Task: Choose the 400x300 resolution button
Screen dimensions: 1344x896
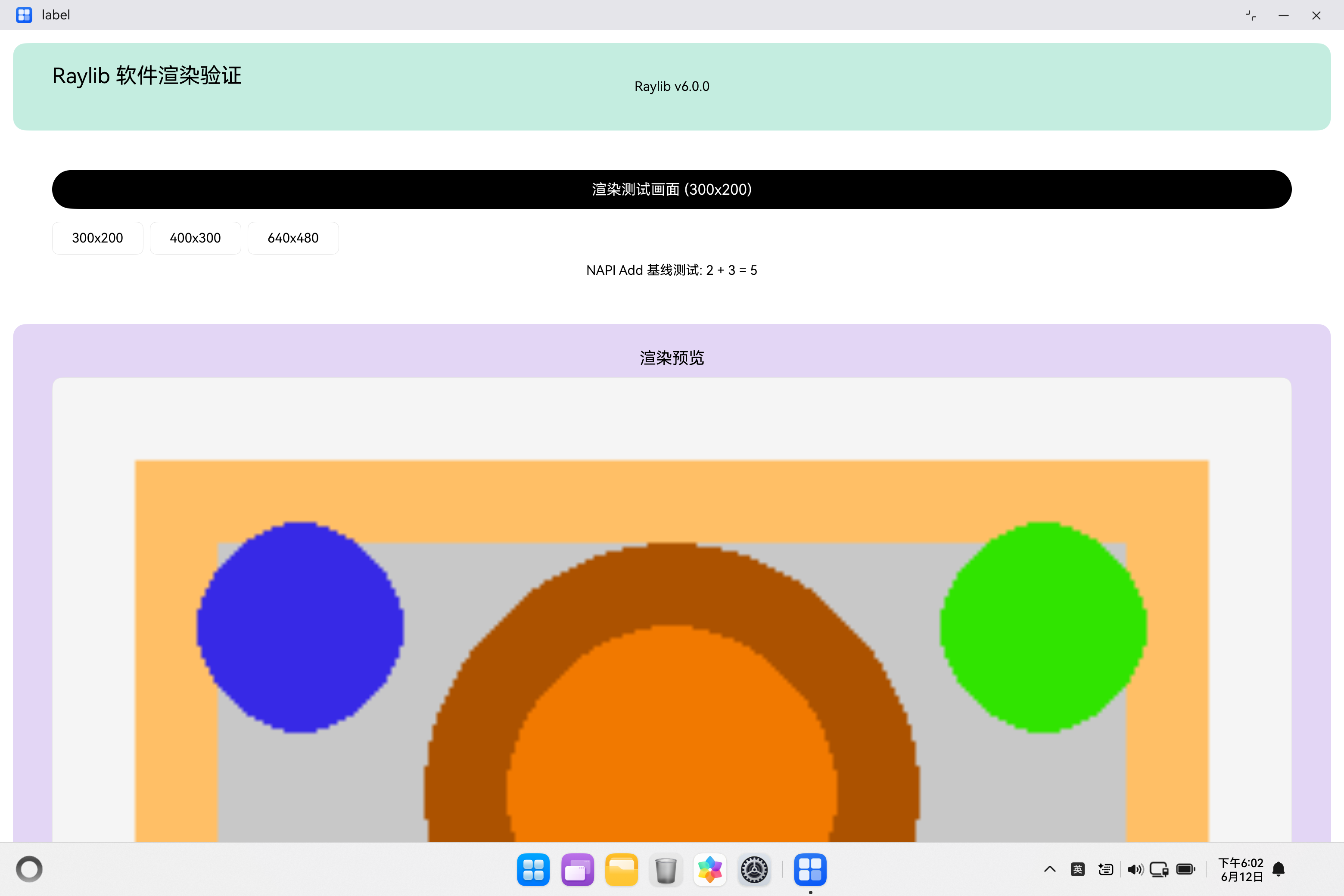Action: (196, 238)
